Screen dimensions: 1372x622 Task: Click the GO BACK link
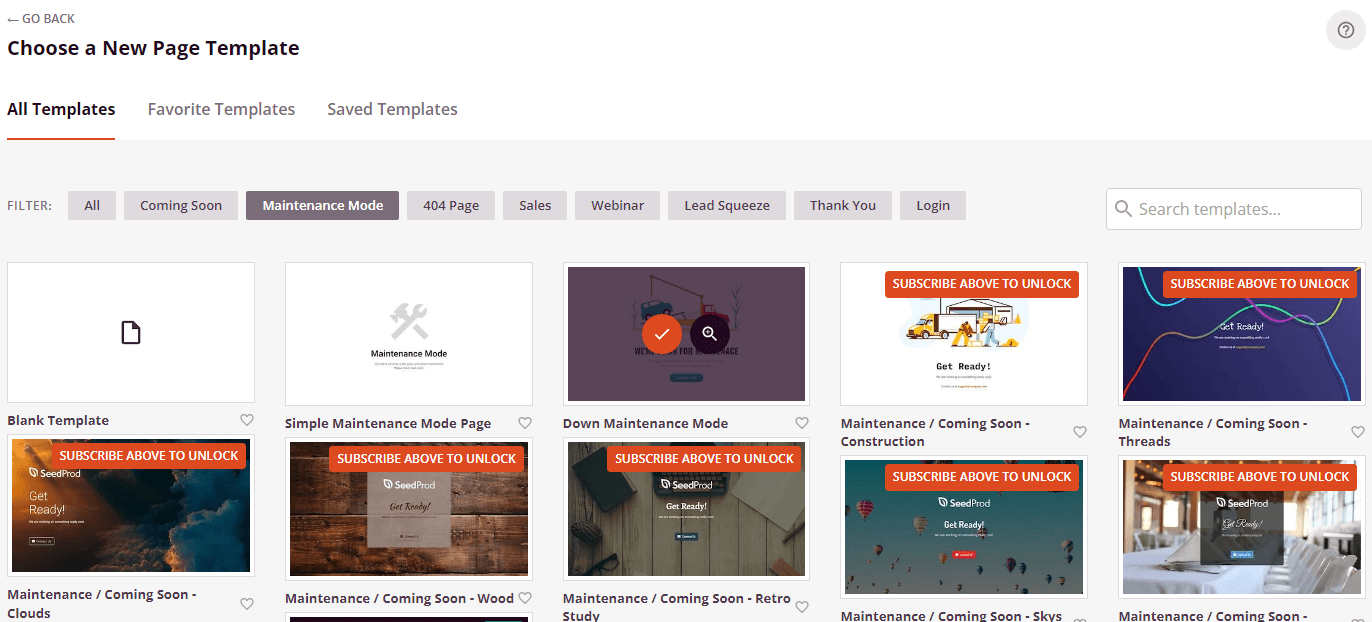(41, 18)
